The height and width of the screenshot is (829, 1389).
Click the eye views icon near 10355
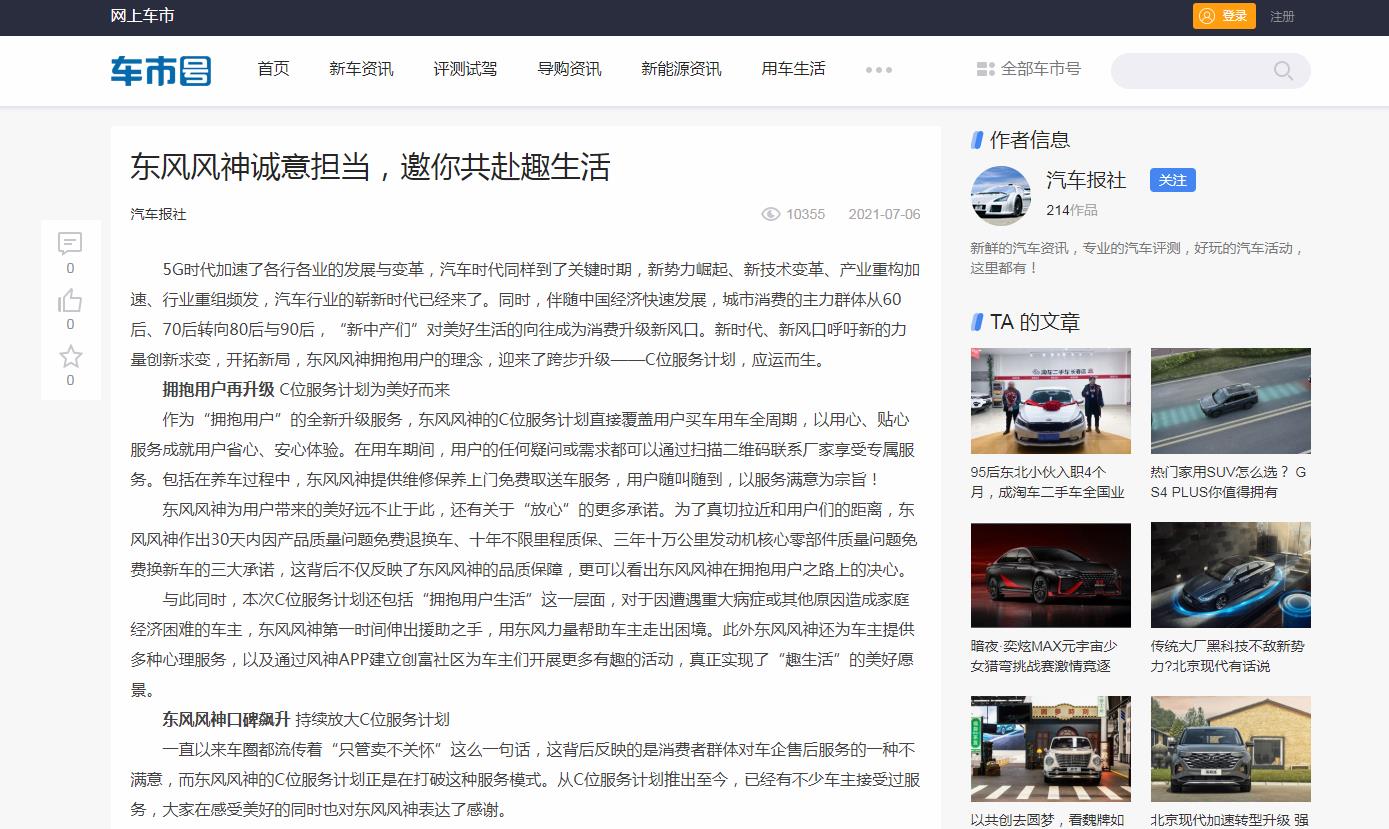(770, 214)
